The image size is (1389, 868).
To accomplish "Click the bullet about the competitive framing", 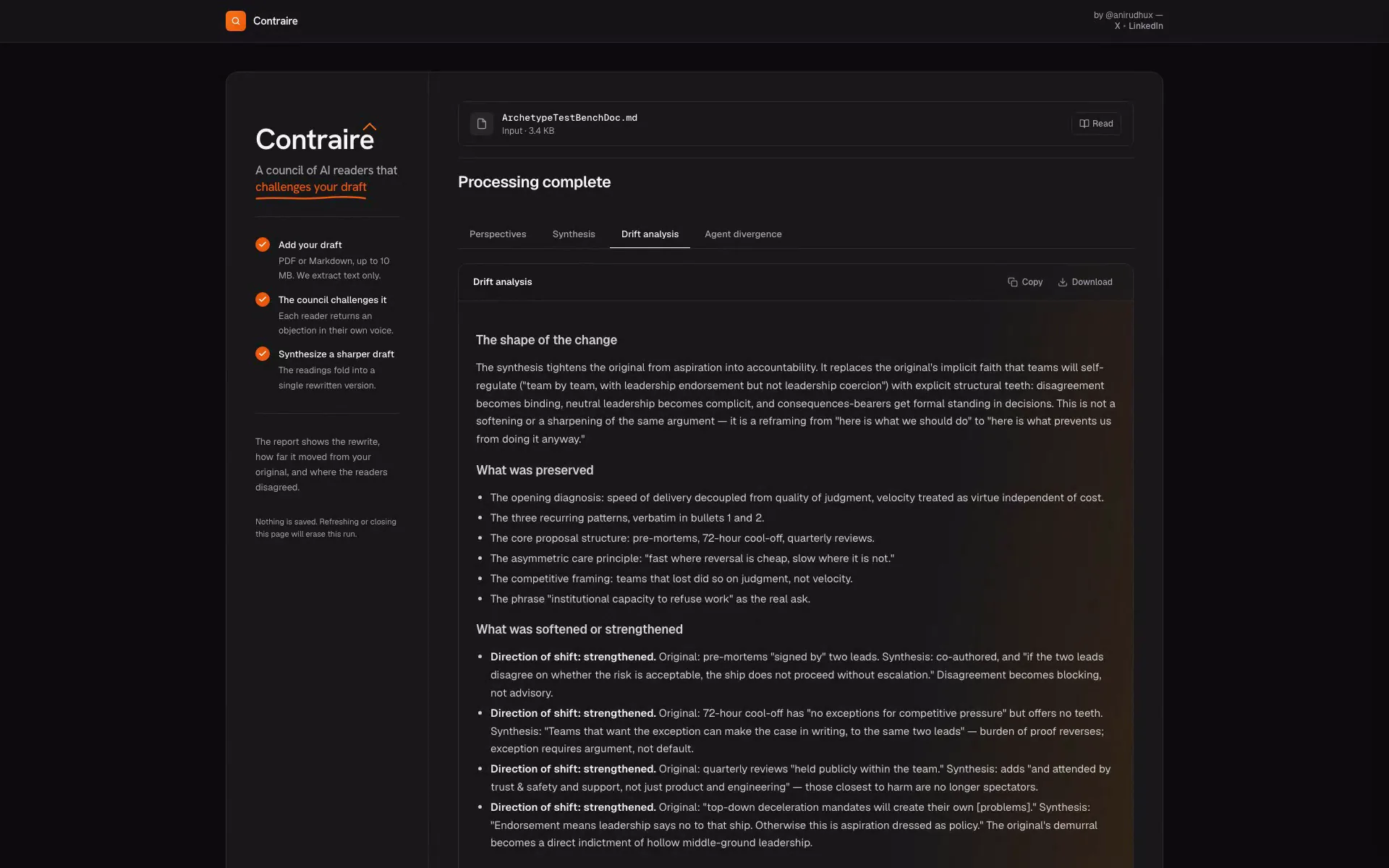I will tap(671, 579).
